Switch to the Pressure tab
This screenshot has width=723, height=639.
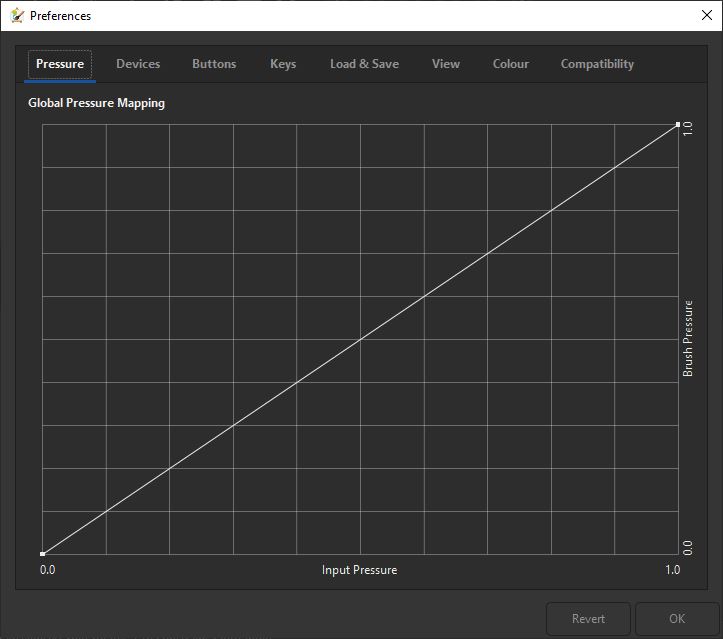60,64
